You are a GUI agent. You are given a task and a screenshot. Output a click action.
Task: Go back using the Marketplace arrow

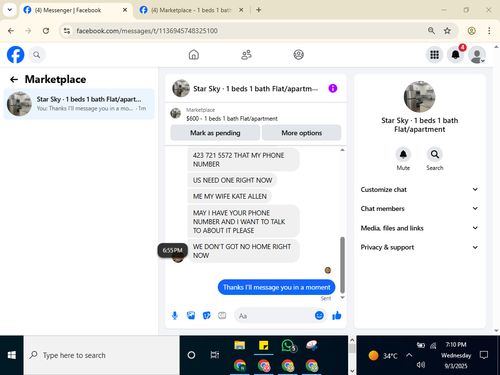coord(14,79)
